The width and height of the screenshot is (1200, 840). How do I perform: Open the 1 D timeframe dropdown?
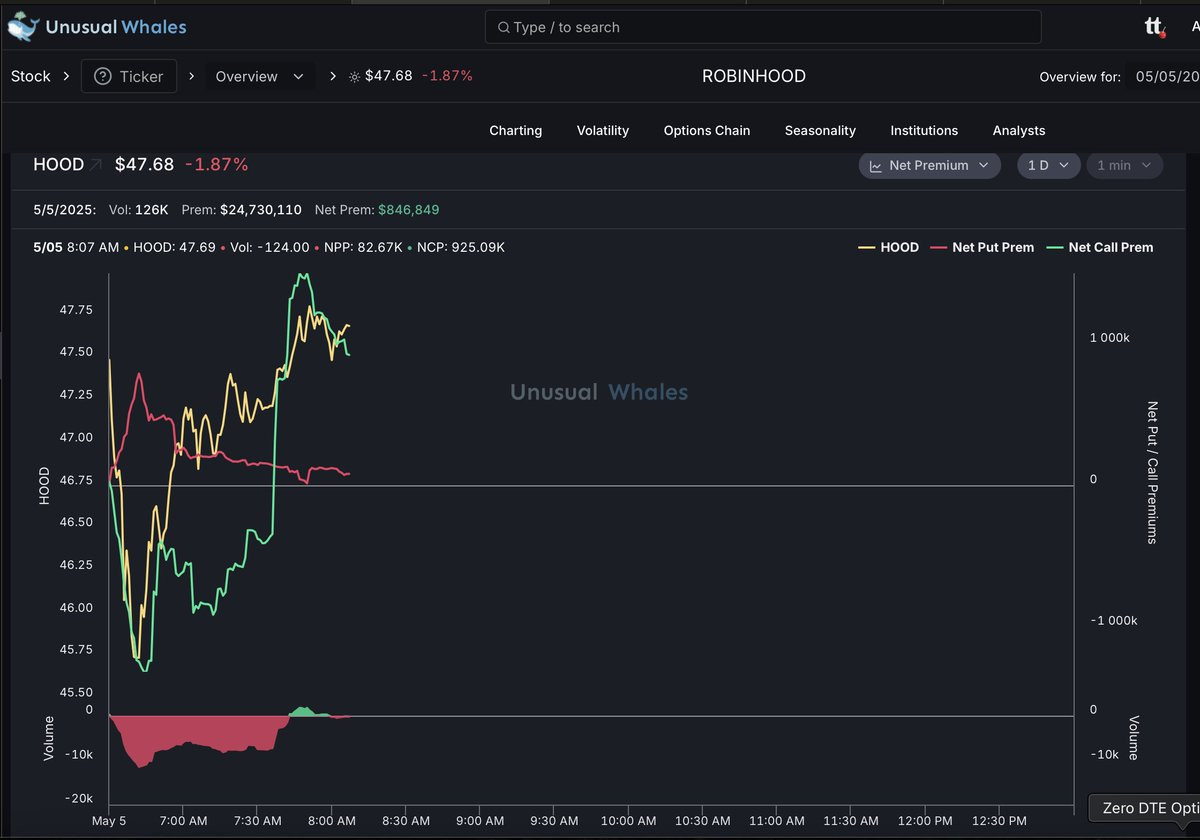pos(1048,165)
